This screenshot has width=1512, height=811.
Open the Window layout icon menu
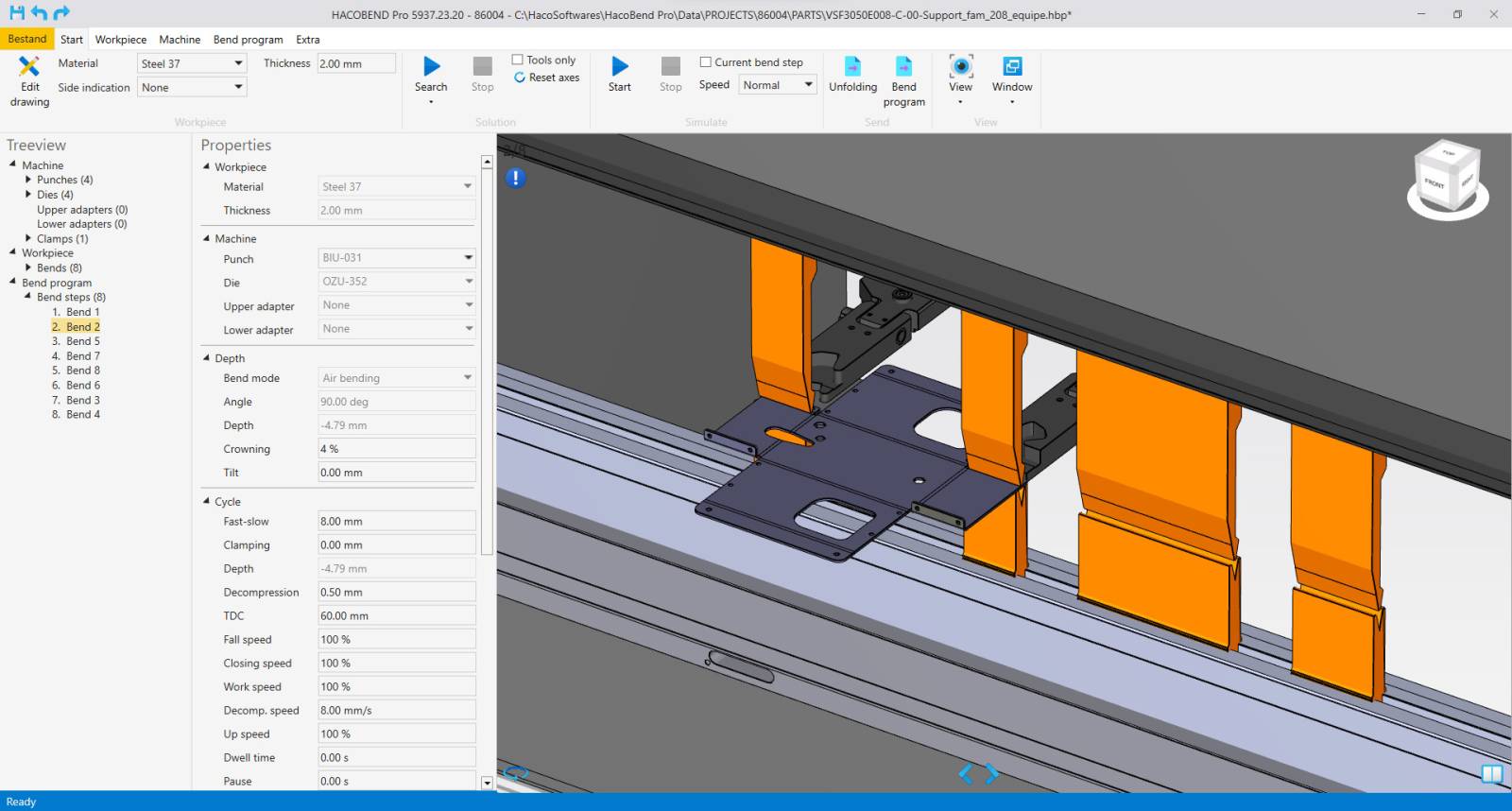pos(1011,67)
